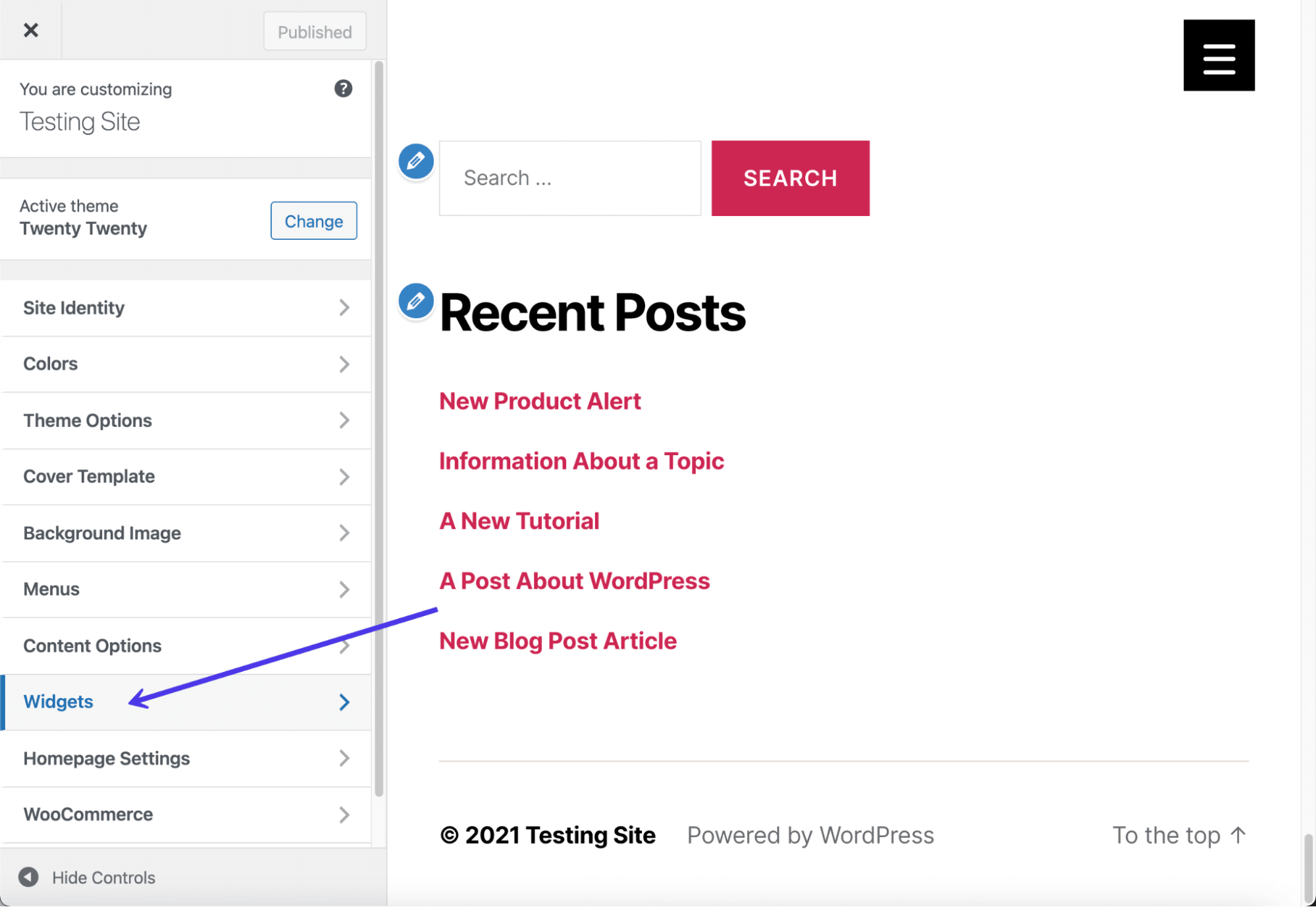Click the Widgets section arrow icon

pos(343,701)
